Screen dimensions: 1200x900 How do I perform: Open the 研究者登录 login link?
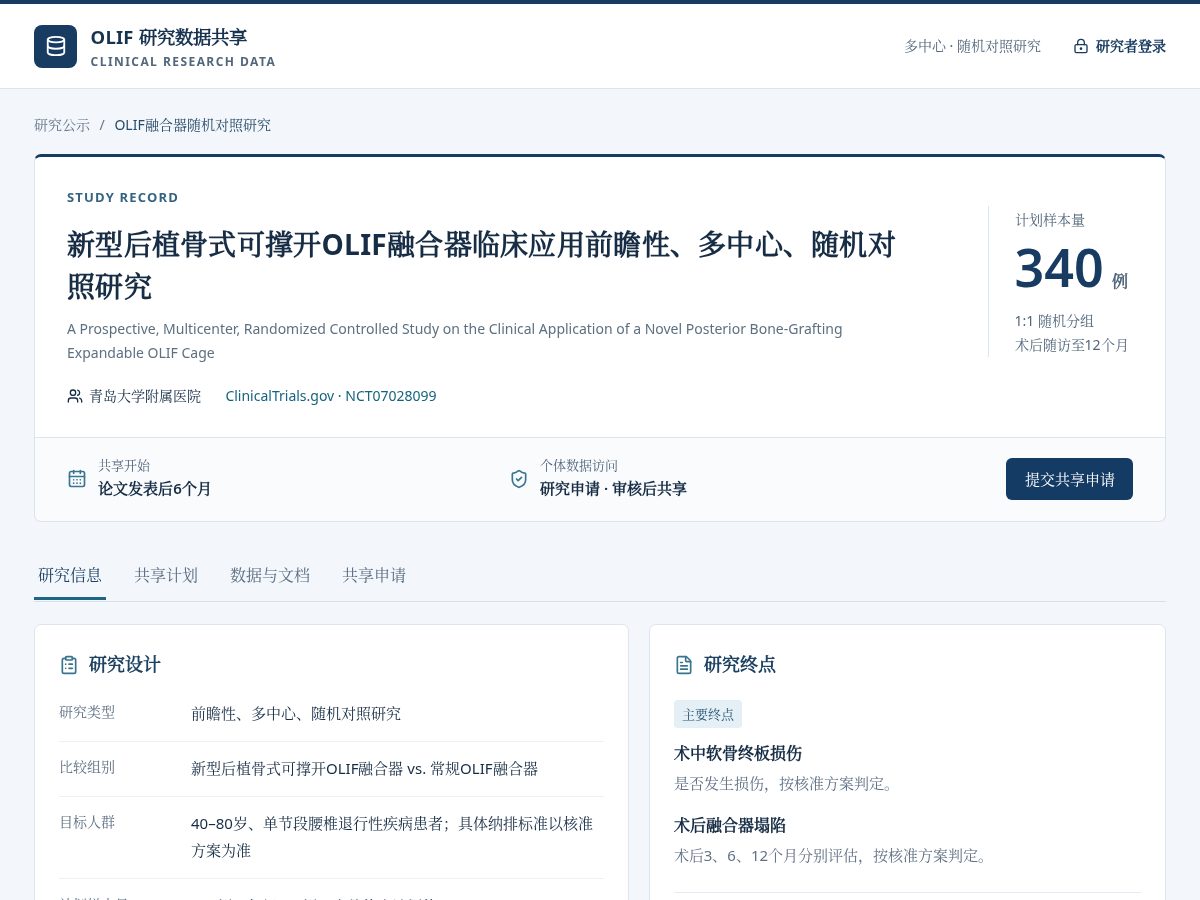click(x=1120, y=46)
